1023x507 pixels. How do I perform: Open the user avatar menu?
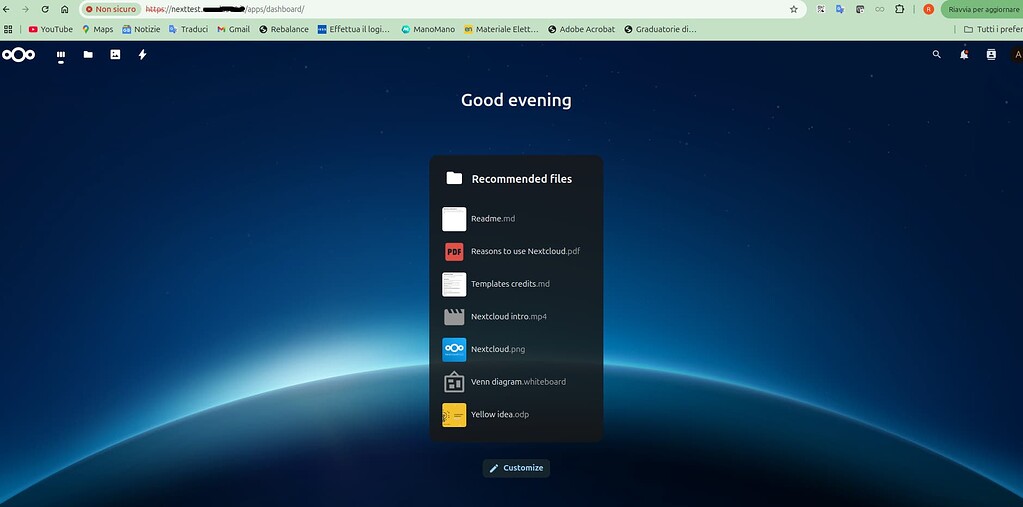click(x=1017, y=55)
